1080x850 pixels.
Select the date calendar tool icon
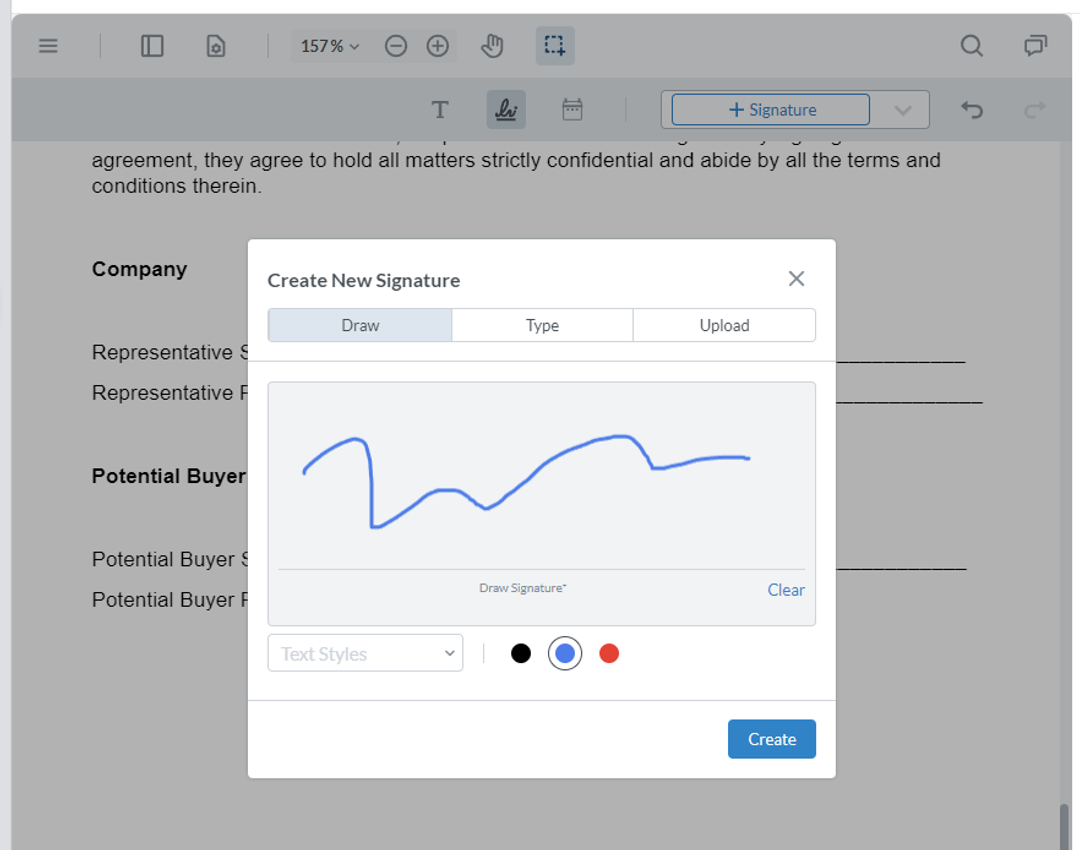[x=572, y=110]
